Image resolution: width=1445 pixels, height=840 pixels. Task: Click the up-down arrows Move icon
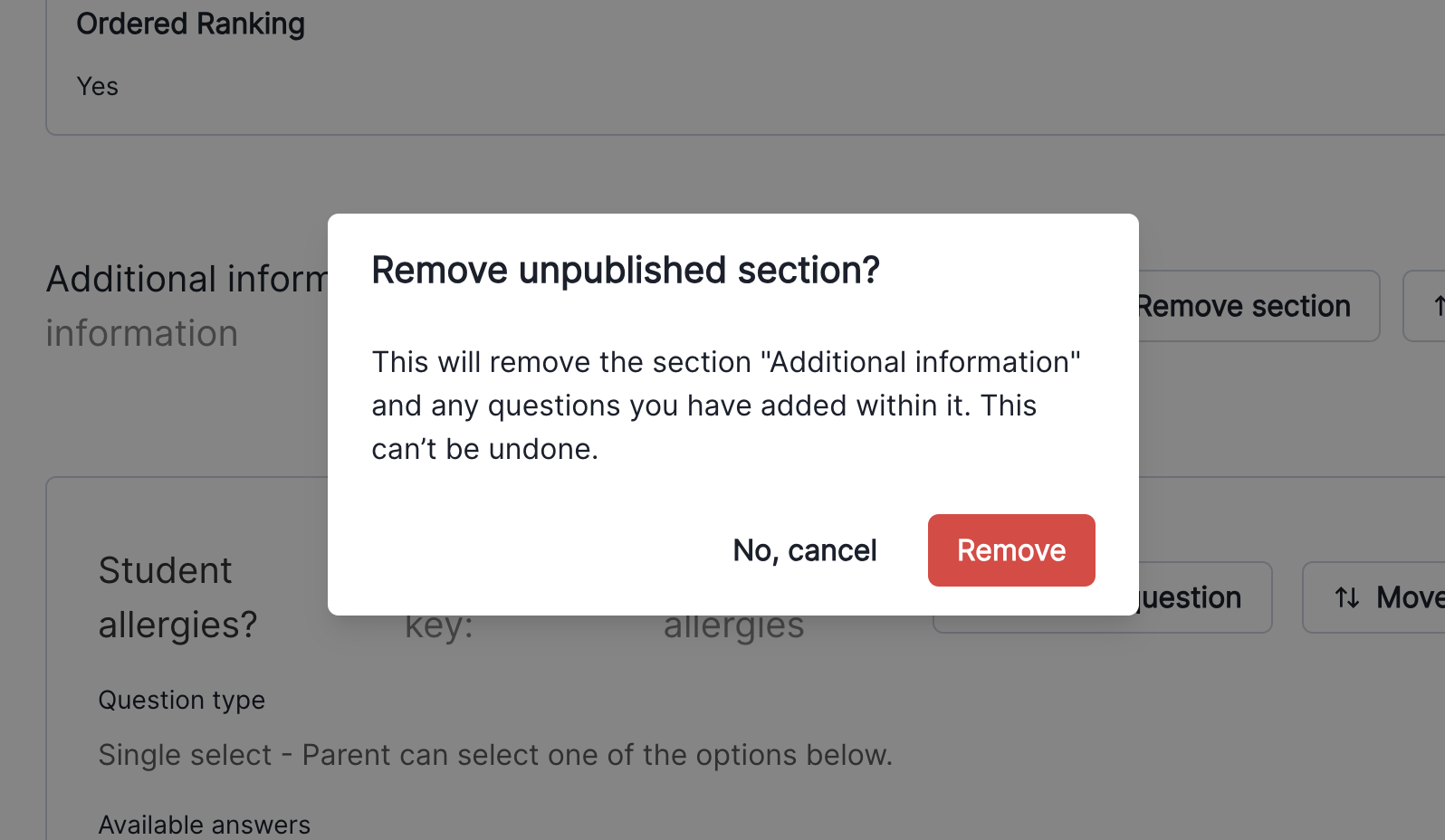[1347, 597]
